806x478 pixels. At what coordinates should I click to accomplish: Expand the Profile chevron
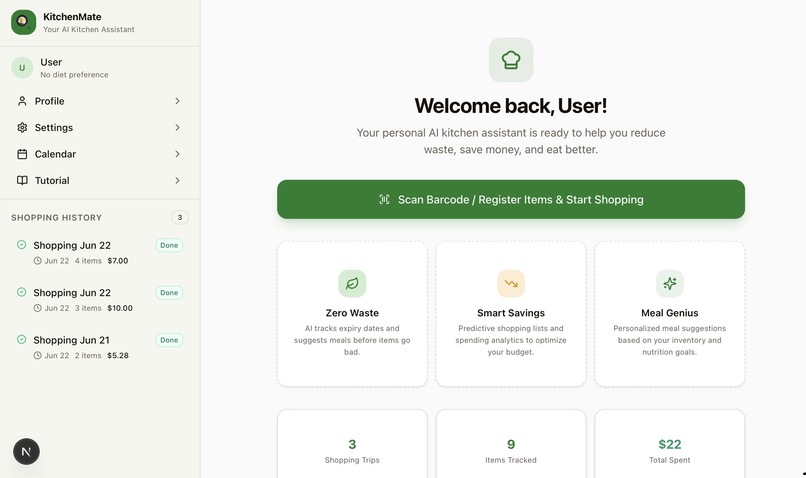coord(177,101)
